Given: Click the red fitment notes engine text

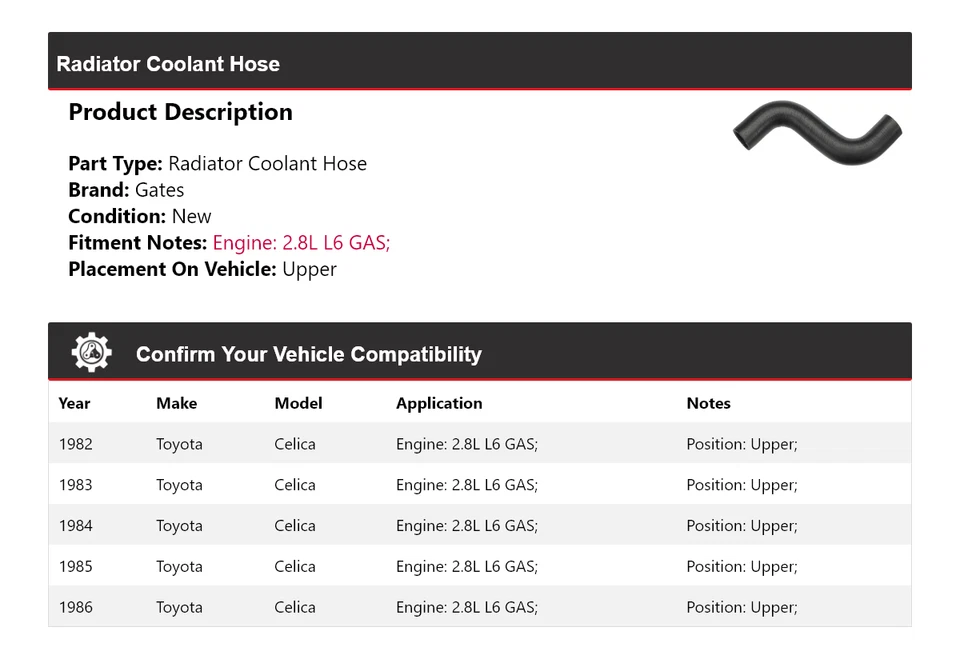Looking at the screenshot, I should click(x=301, y=243).
